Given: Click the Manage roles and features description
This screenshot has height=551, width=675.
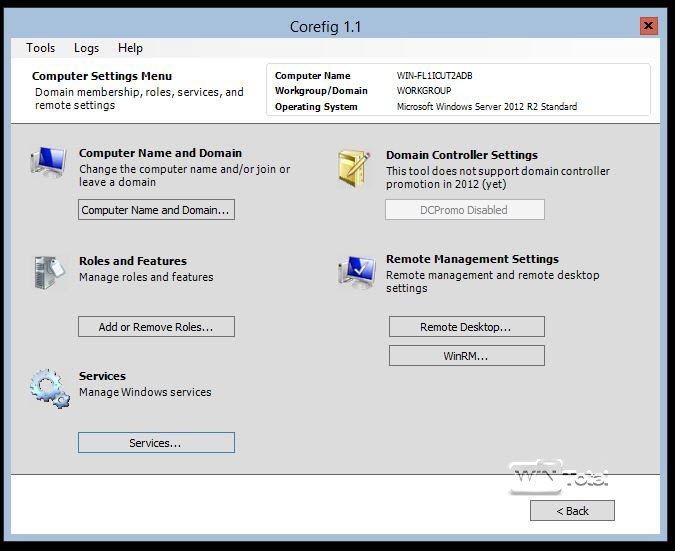Looking at the screenshot, I should click(146, 277).
